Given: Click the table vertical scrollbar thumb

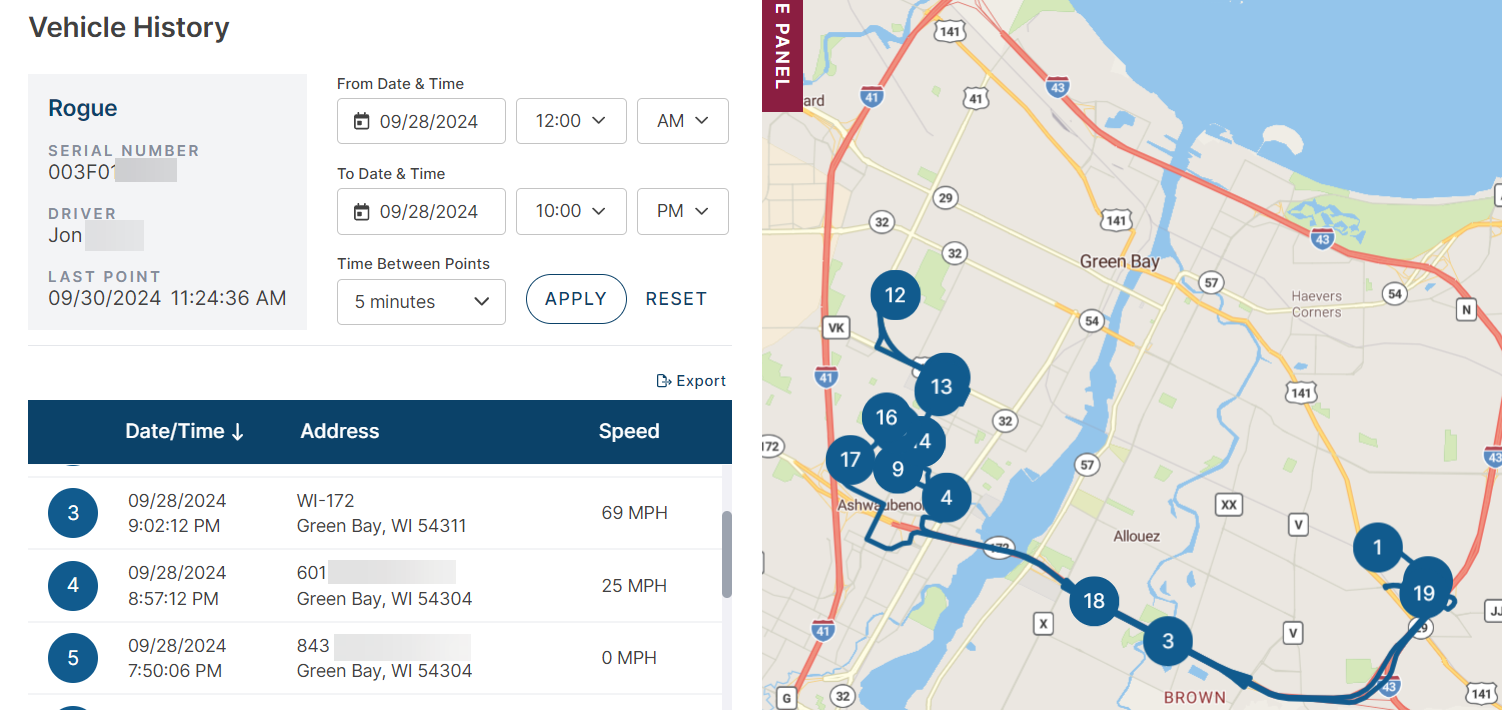Looking at the screenshot, I should click(727, 555).
